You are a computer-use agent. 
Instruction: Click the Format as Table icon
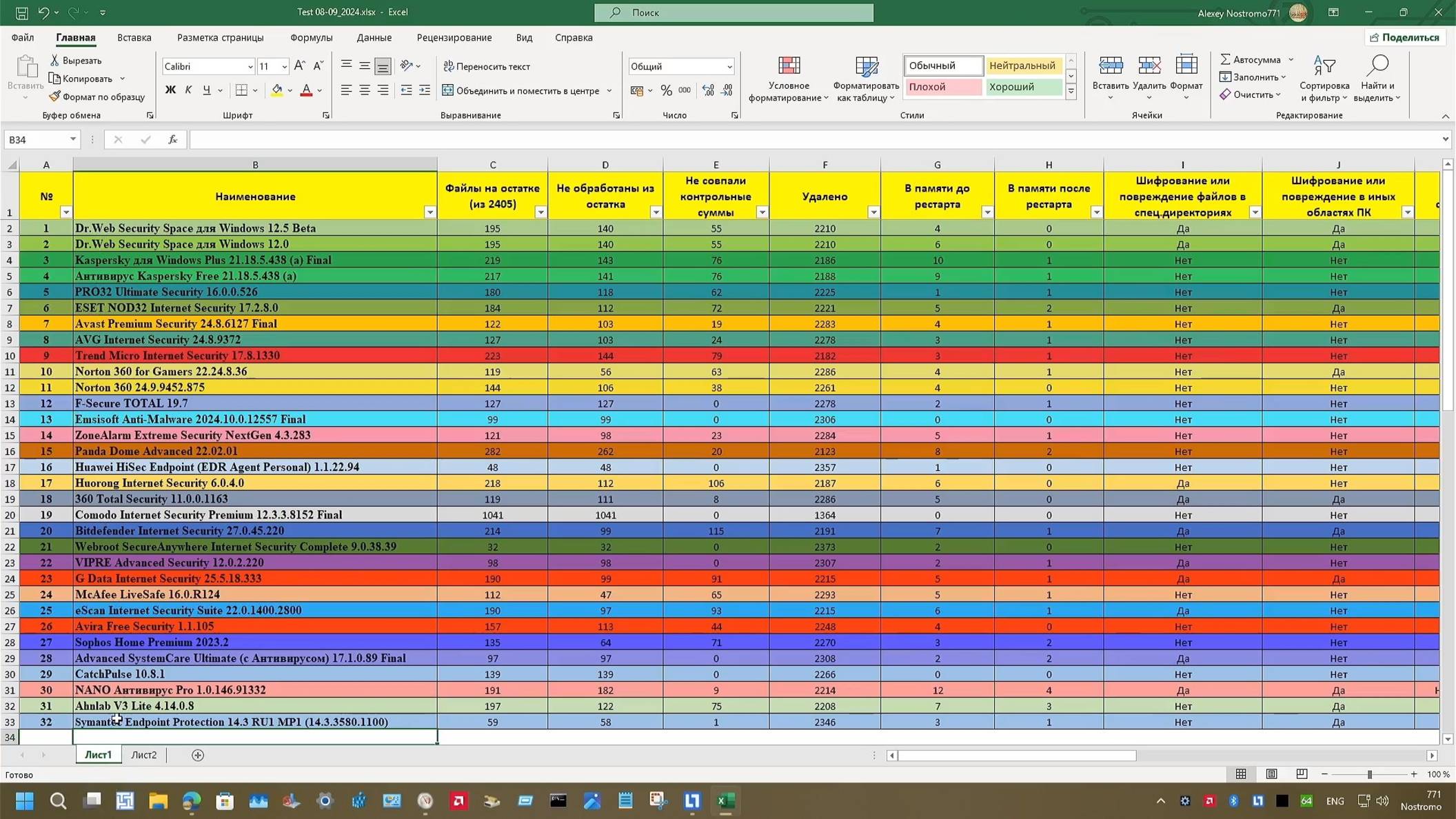pyautogui.click(x=866, y=66)
